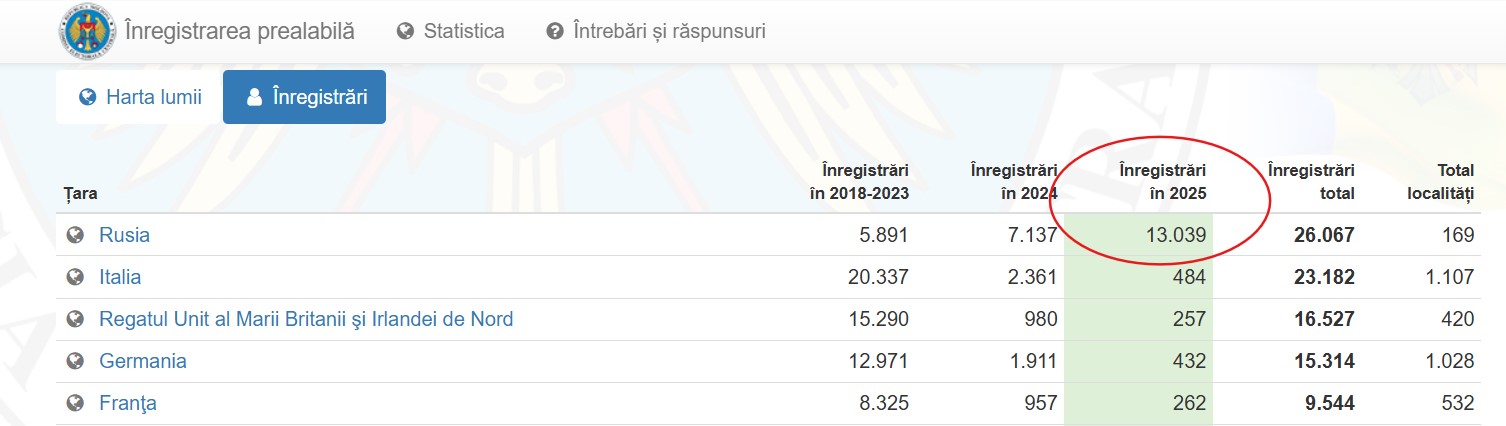Screen dimensions: 1506x426
Task: Open Regatul Unit al Marii Britanii link
Action: pos(306,319)
